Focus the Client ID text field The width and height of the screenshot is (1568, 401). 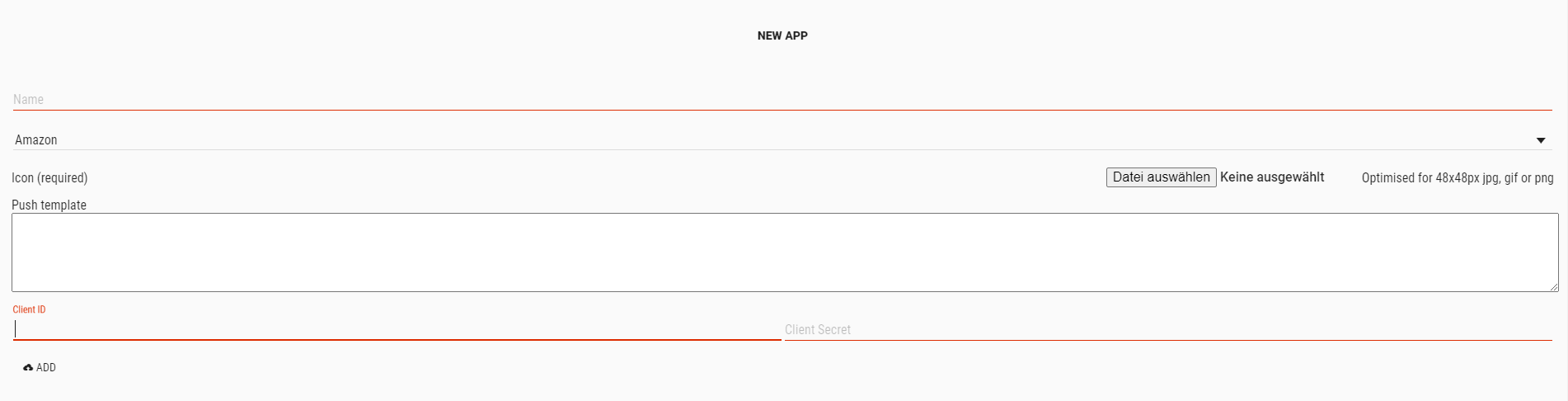click(397, 329)
